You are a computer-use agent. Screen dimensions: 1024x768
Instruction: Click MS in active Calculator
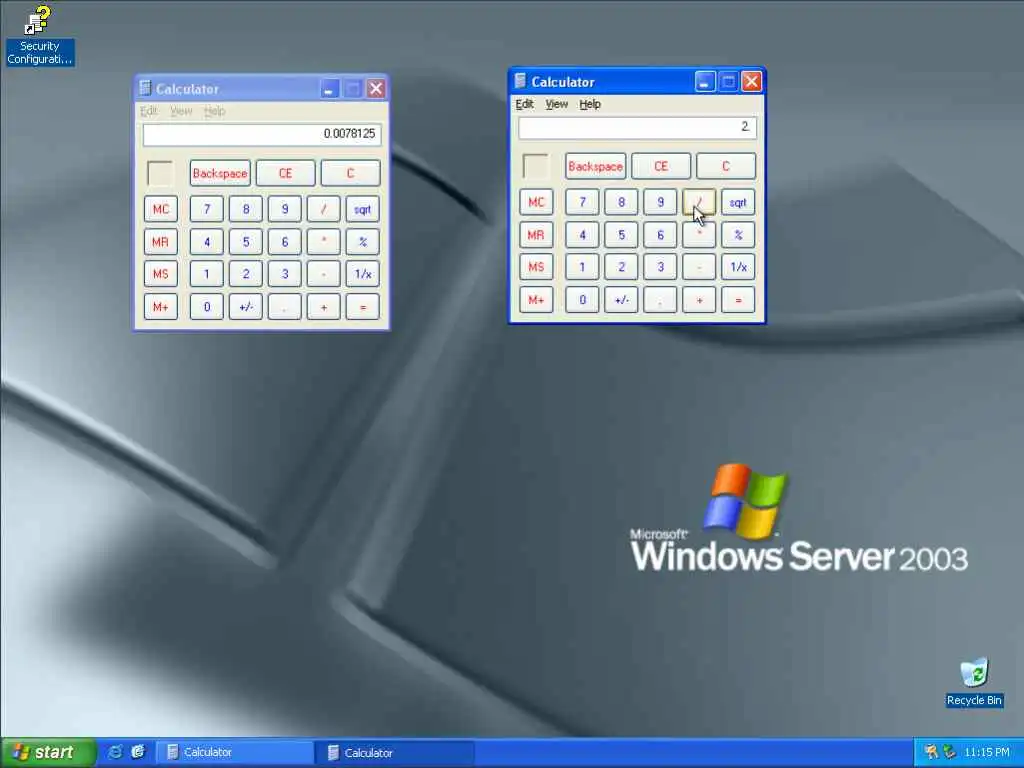pyautogui.click(x=536, y=267)
